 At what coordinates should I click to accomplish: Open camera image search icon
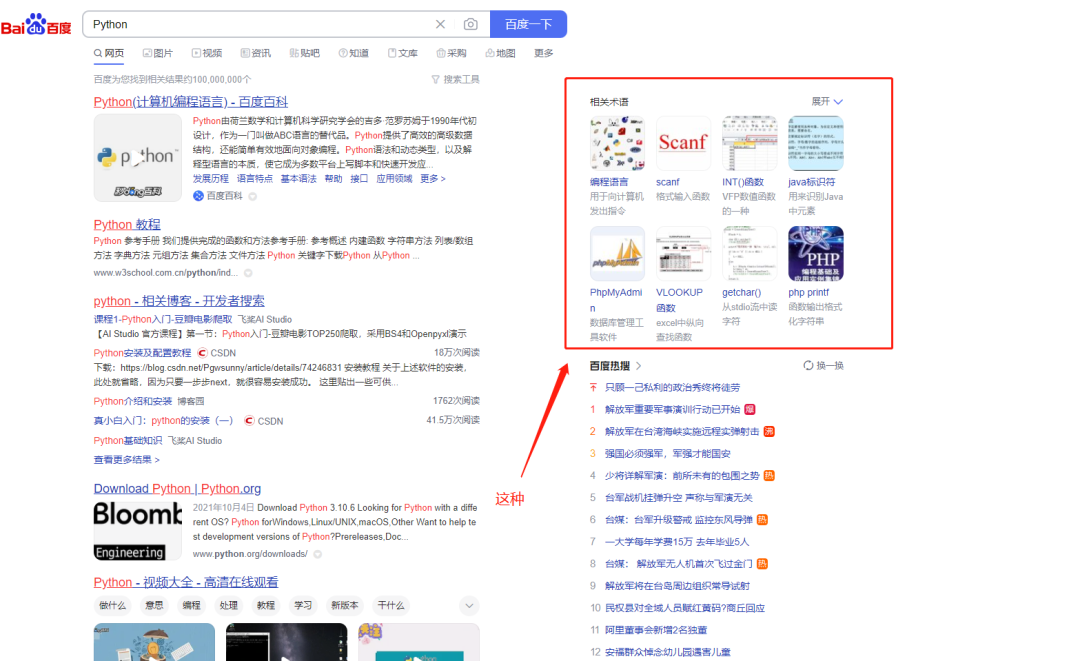pos(470,24)
